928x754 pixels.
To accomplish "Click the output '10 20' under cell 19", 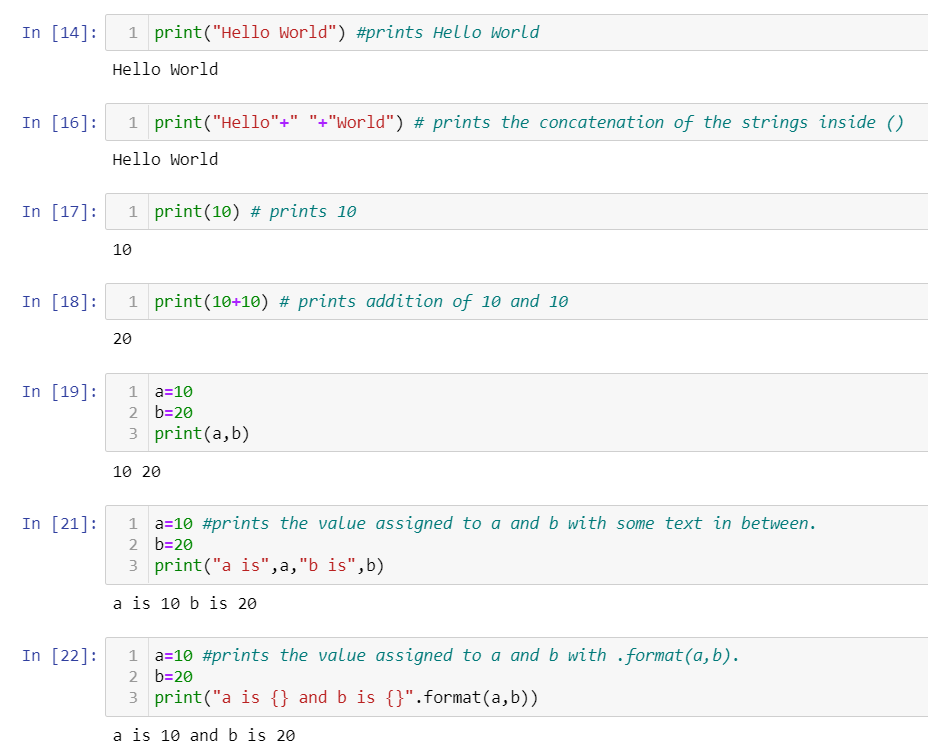I will click(x=137, y=472).
